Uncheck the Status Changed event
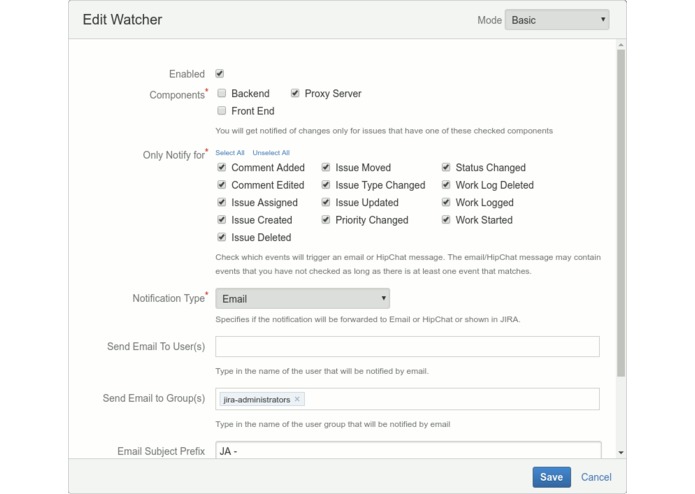 pyautogui.click(x=446, y=167)
